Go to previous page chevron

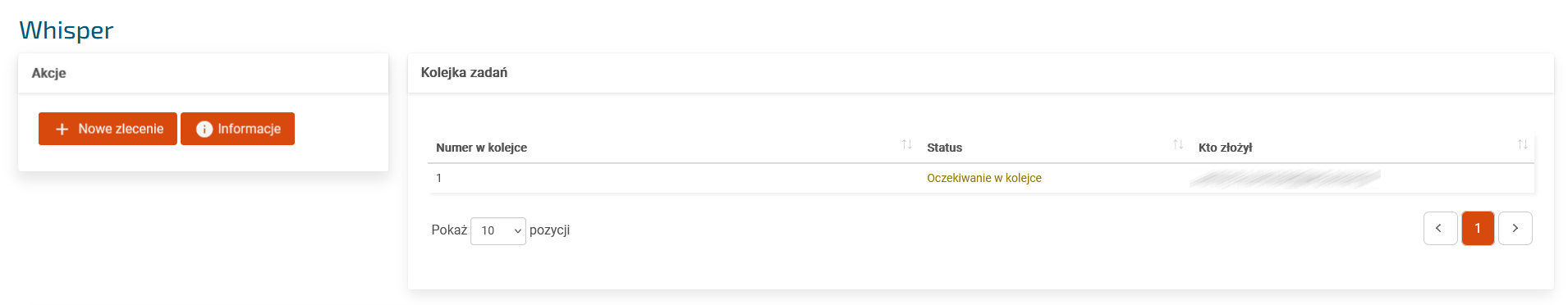click(1440, 229)
